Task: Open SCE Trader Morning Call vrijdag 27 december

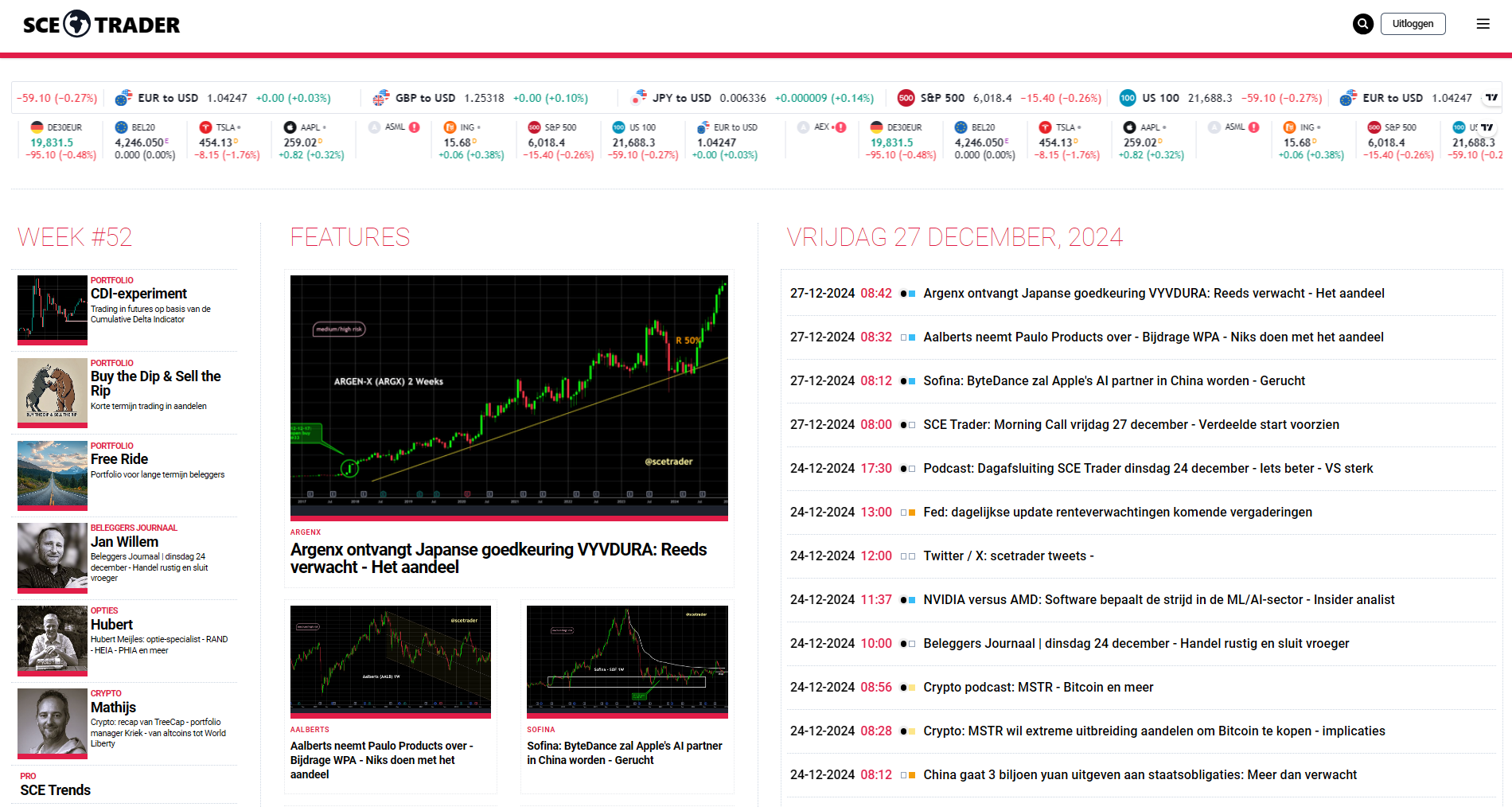Action: (1131, 425)
